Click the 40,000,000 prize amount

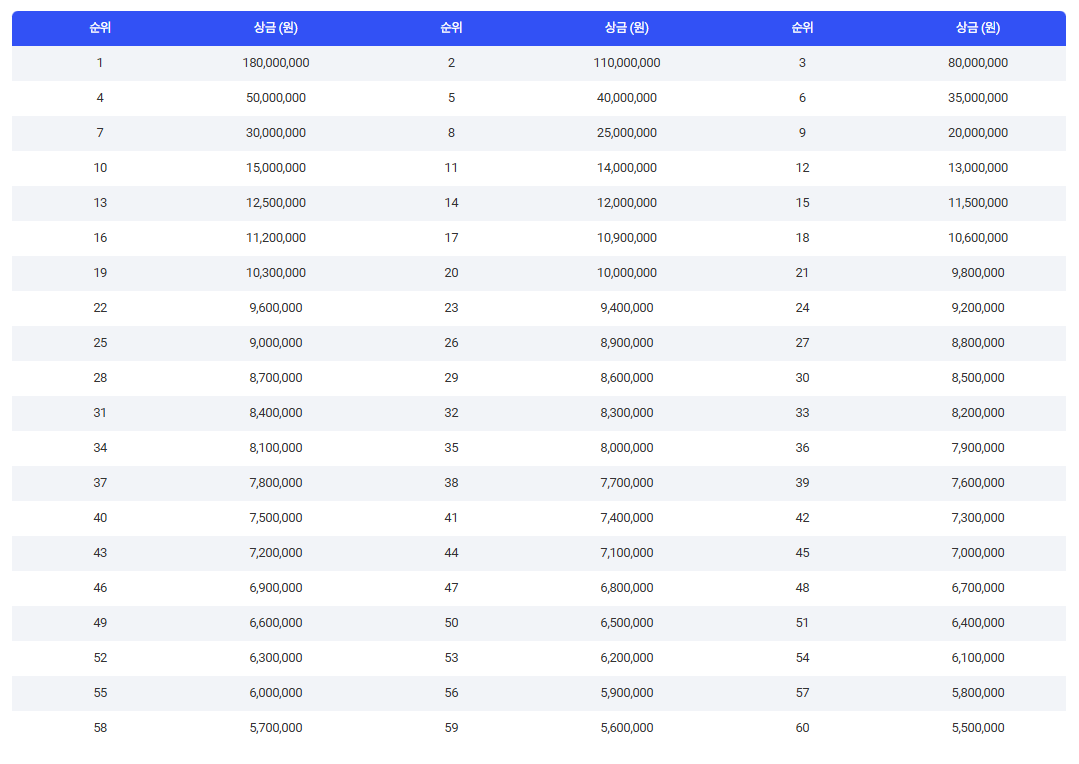(626, 98)
